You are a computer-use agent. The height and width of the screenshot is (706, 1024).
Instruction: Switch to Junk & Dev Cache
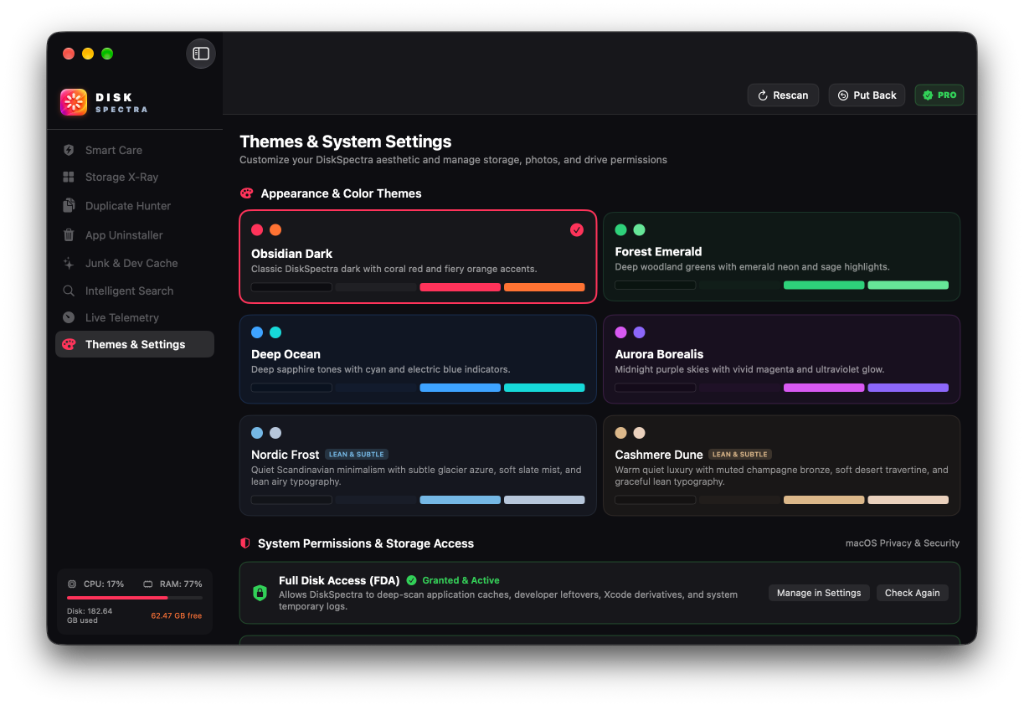(135, 263)
